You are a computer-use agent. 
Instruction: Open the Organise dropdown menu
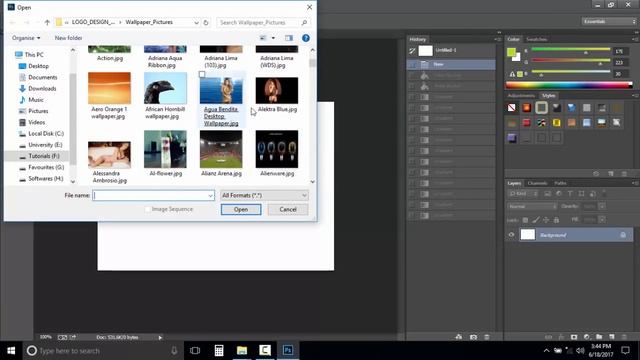pyautogui.click(x=26, y=38)
